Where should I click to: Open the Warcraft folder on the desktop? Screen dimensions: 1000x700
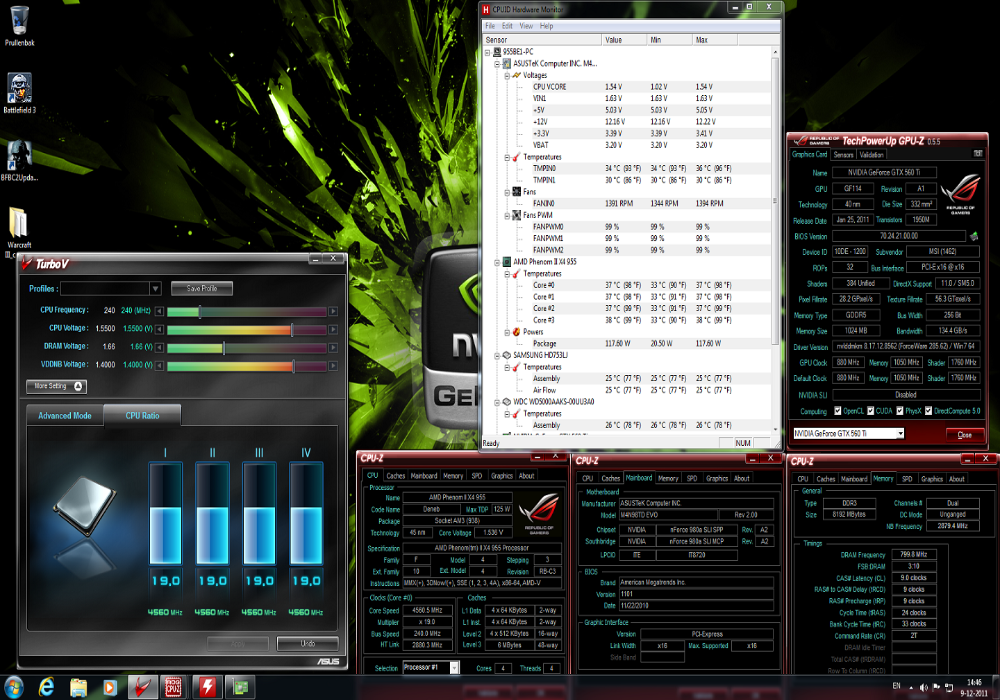tap(19, 231)
